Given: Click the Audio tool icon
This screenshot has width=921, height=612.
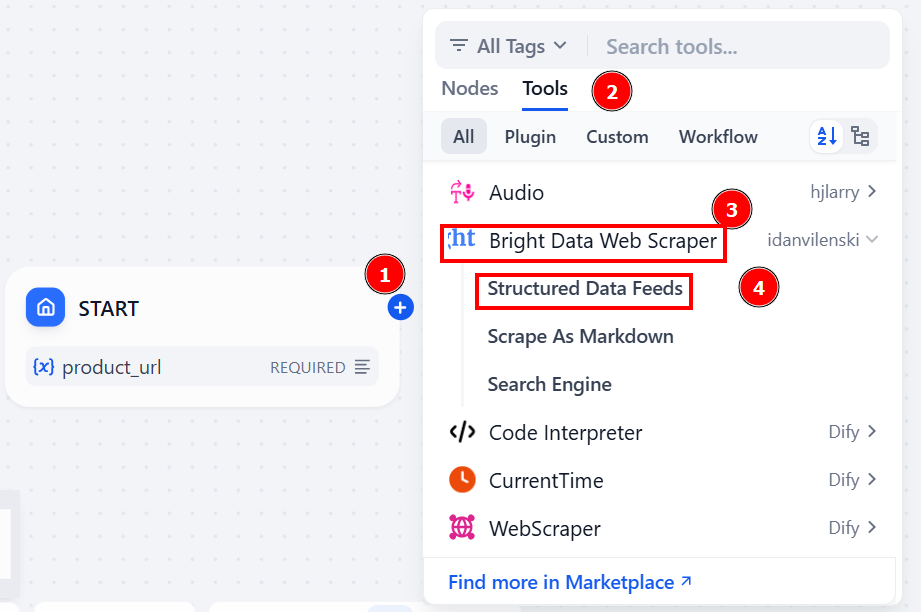Looking at the screenshot, I should point(462,192).
